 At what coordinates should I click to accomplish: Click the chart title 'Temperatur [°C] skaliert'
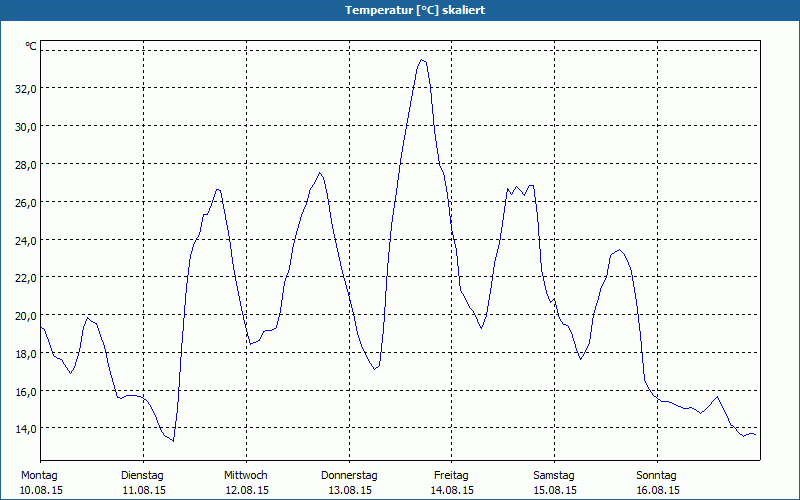[400, 10]
